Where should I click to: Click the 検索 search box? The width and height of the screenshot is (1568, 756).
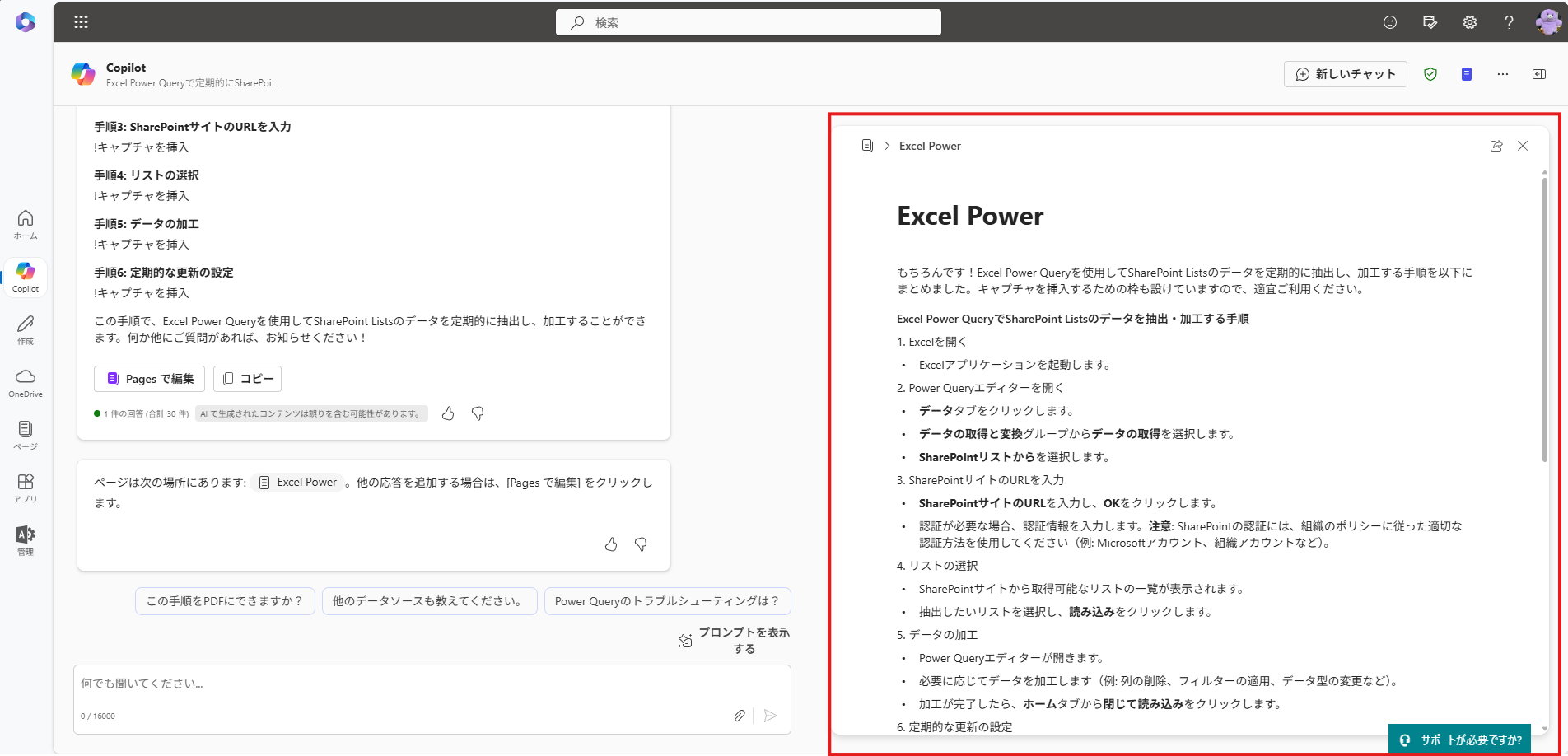(x=749, y=22)
